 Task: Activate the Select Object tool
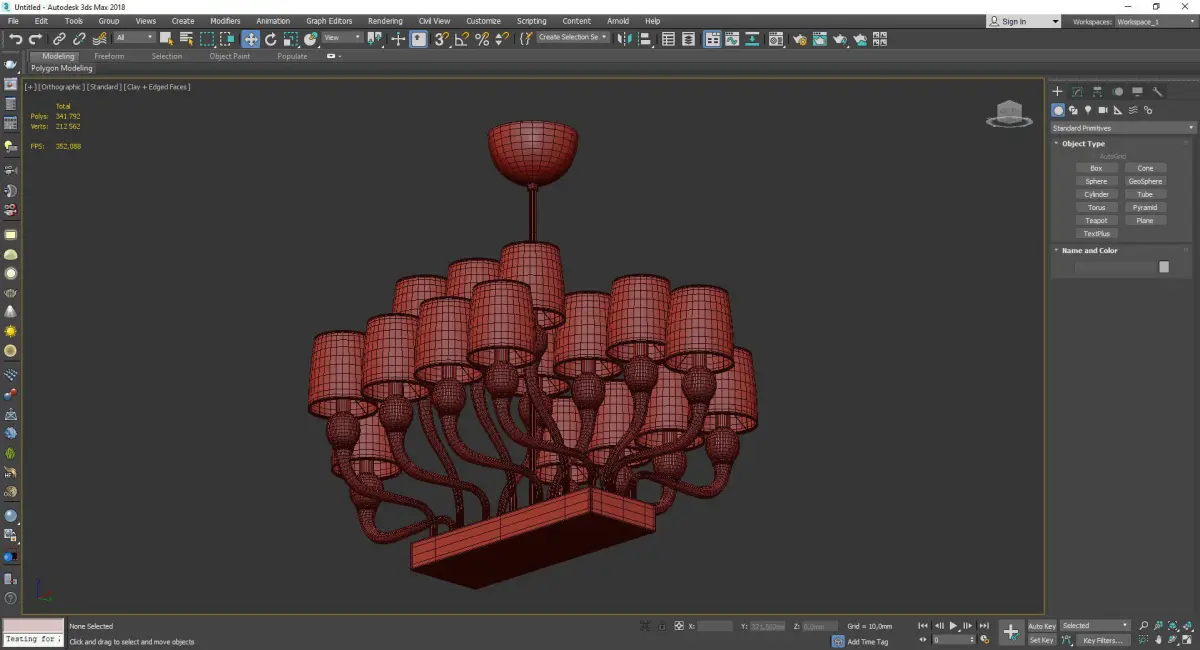pyautogui.click(x=166, y=39)
